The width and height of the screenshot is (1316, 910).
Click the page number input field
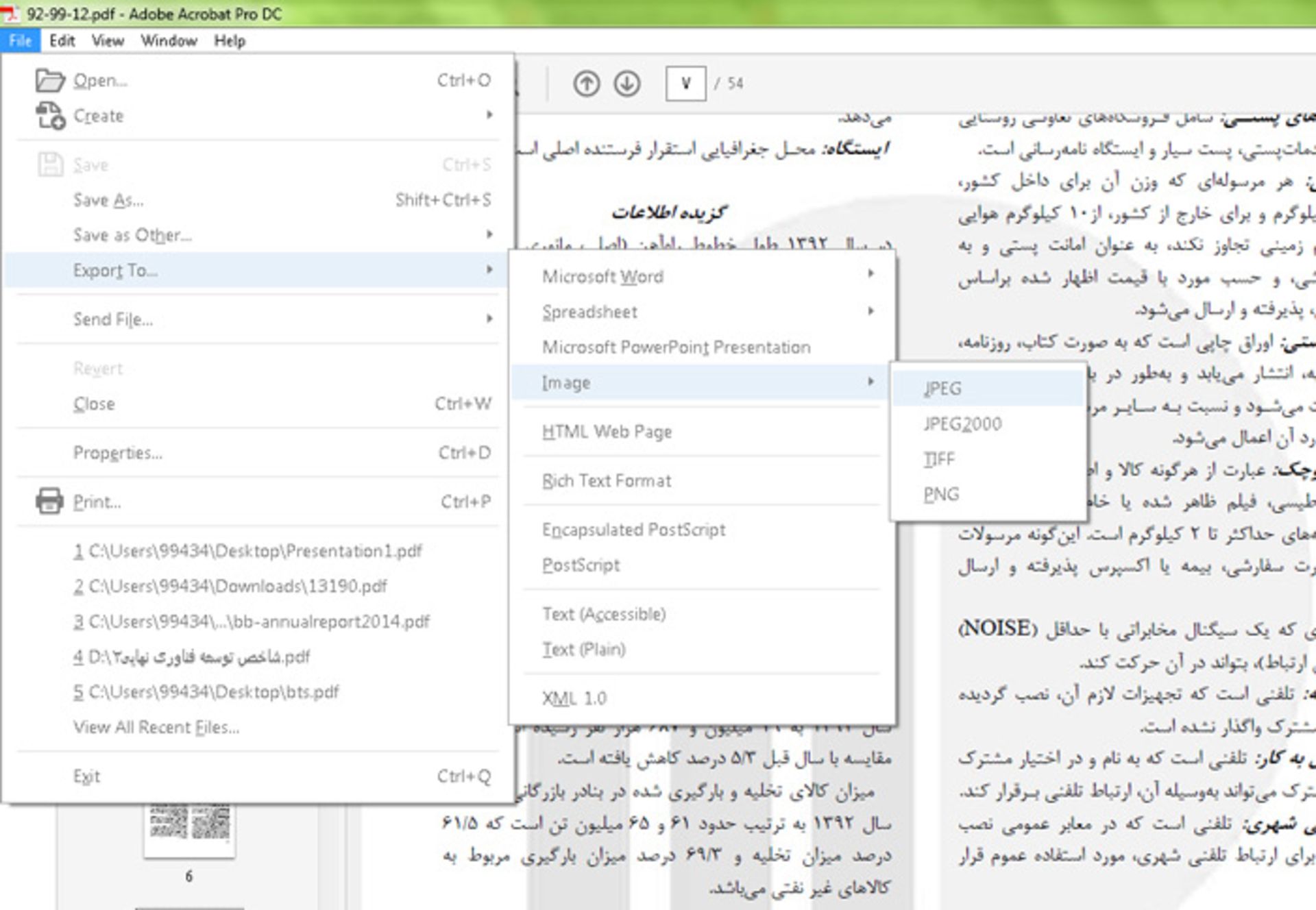coord(685,83)
